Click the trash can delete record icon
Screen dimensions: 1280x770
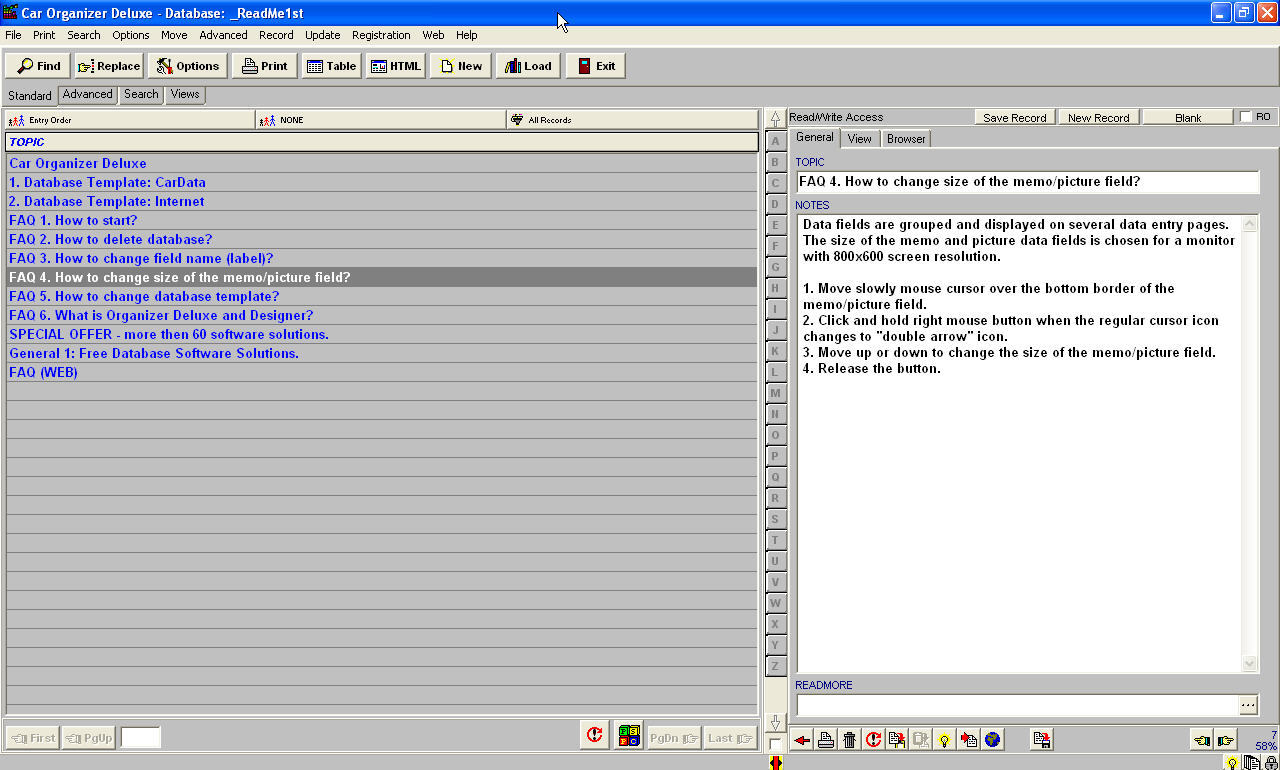[849, 740]
